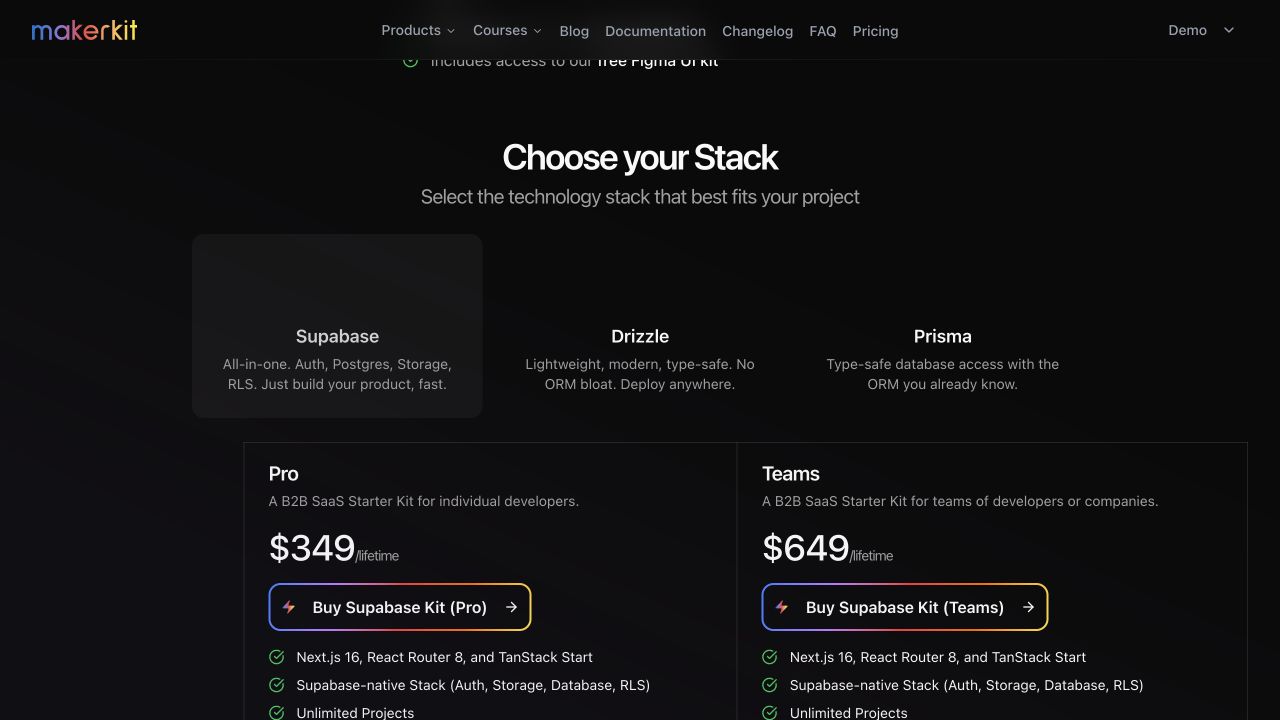Click the makerkit logo
Image resolution: width=1280 pixels, height=720 pixels.
pos(84,30)
